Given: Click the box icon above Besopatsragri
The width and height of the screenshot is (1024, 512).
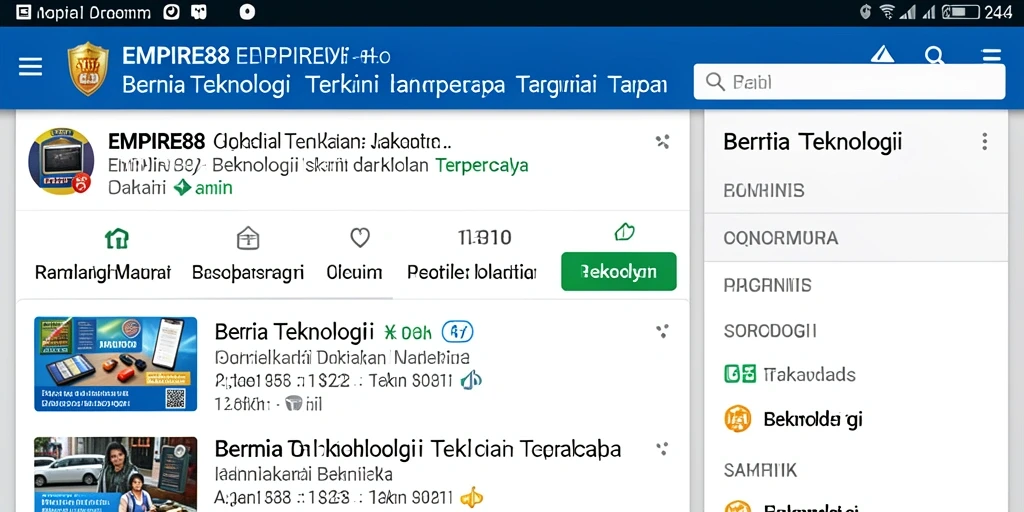Looking at the screenshot, I should 248,238.
